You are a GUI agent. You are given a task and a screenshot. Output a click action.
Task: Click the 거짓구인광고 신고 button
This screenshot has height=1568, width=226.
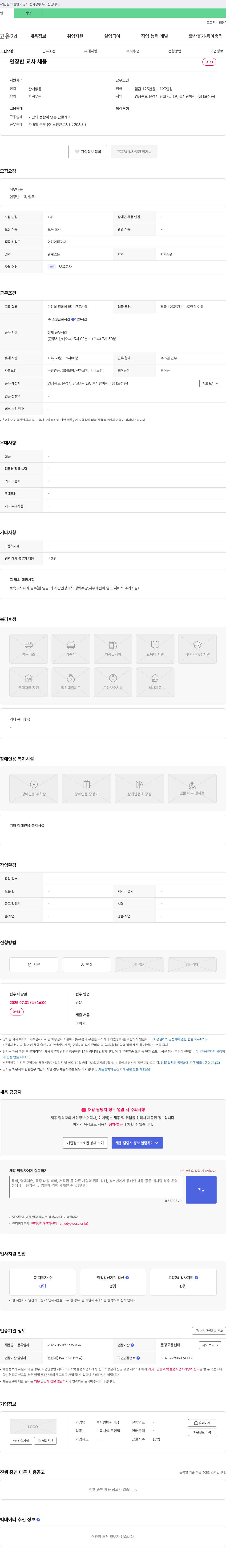pos(209,1331)
